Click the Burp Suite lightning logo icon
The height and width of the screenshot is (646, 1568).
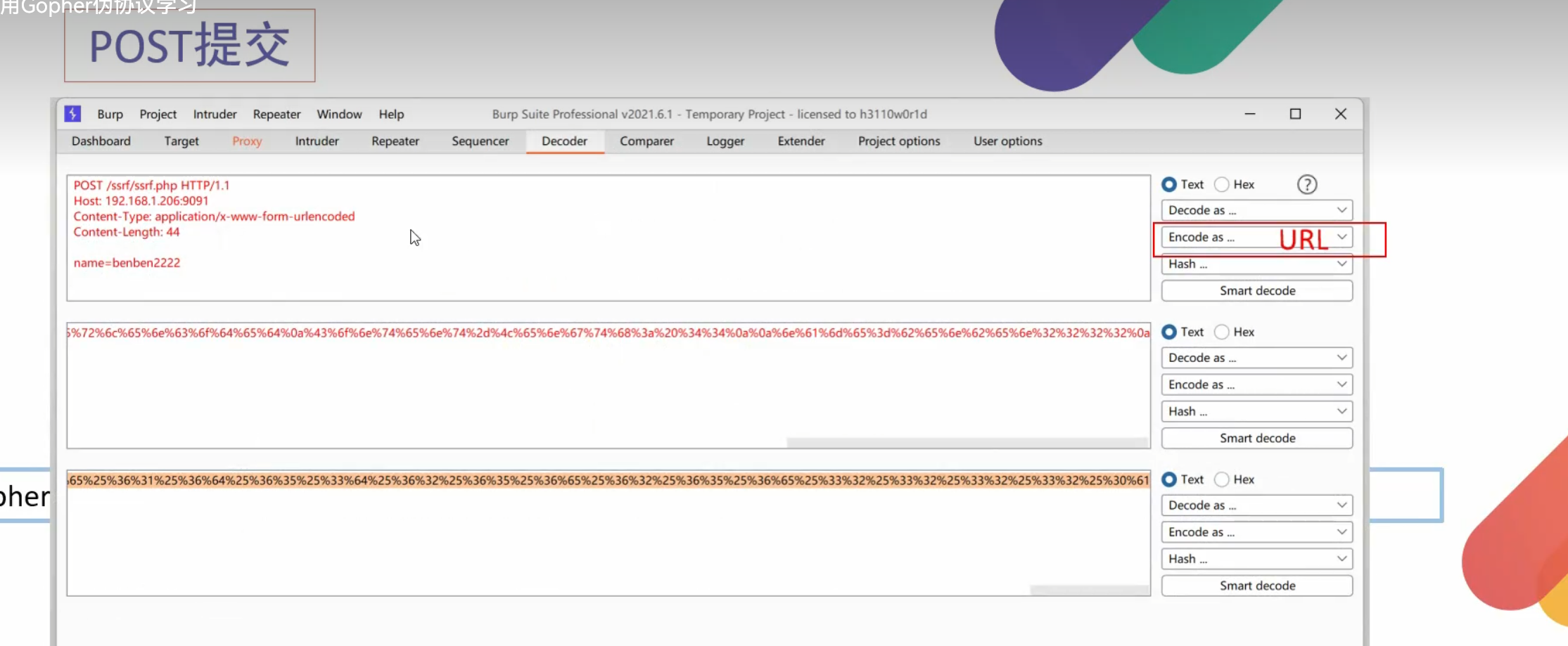[72, 114]
